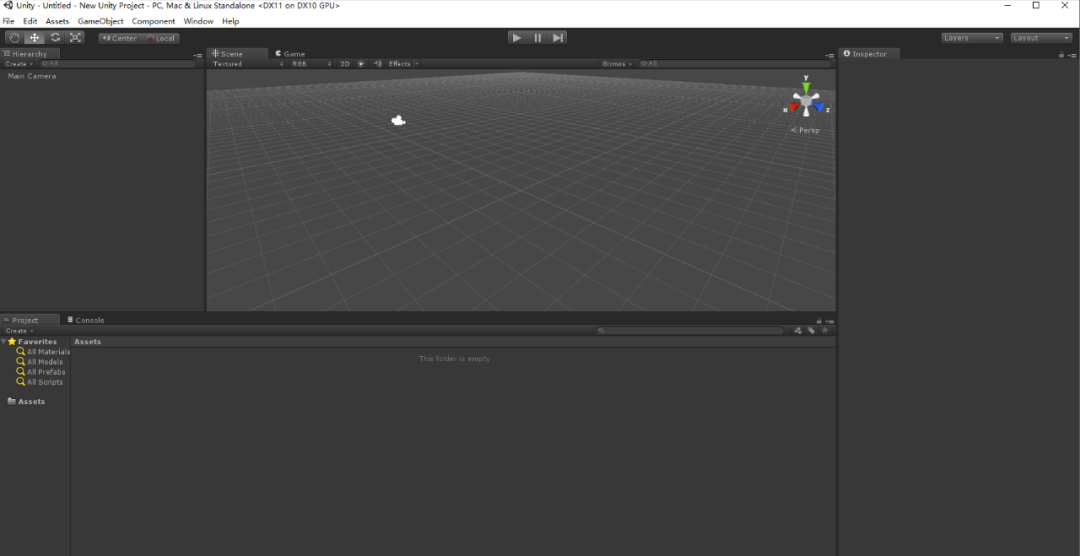Select the Scale tool
The height and width of the screenshot is (556, 1080).
(75, 38)
